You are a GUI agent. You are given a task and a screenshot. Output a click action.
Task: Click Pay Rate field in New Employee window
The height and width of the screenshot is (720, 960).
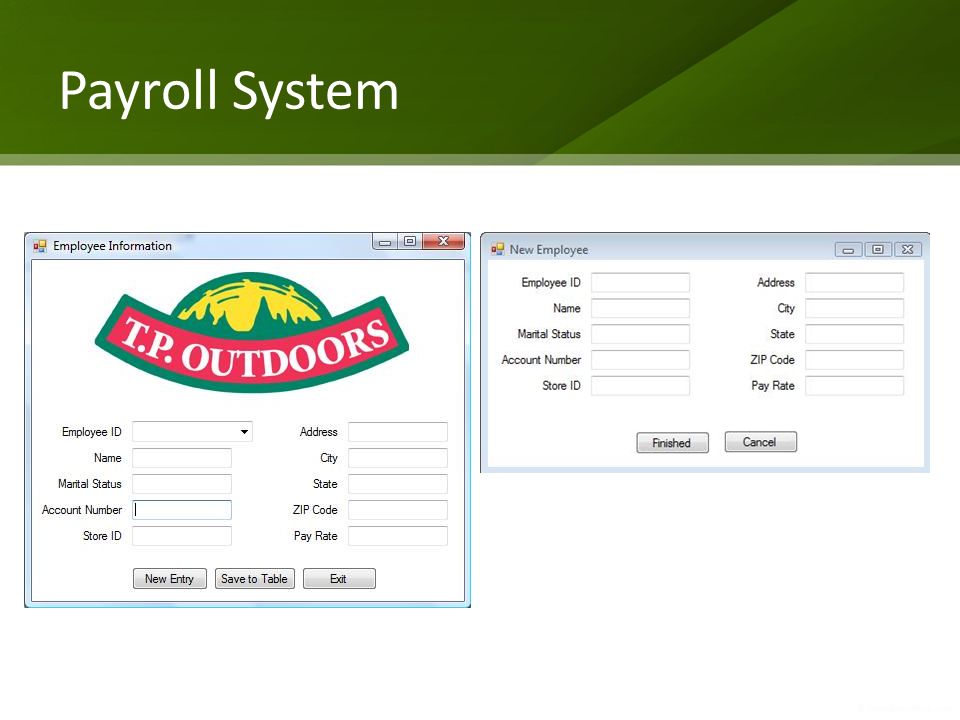pos(855,386)
